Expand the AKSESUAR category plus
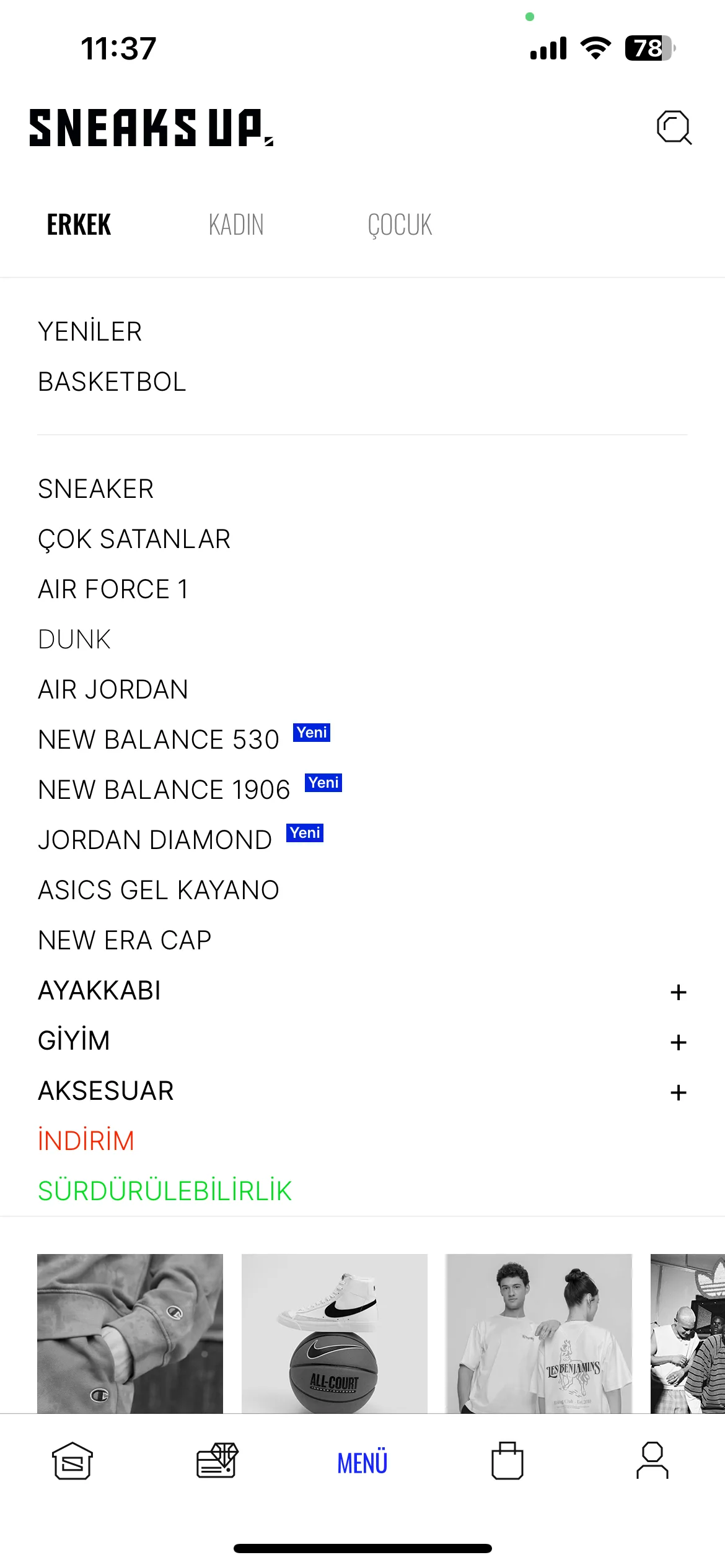 pyautogui.click(x=679, y=1092)
